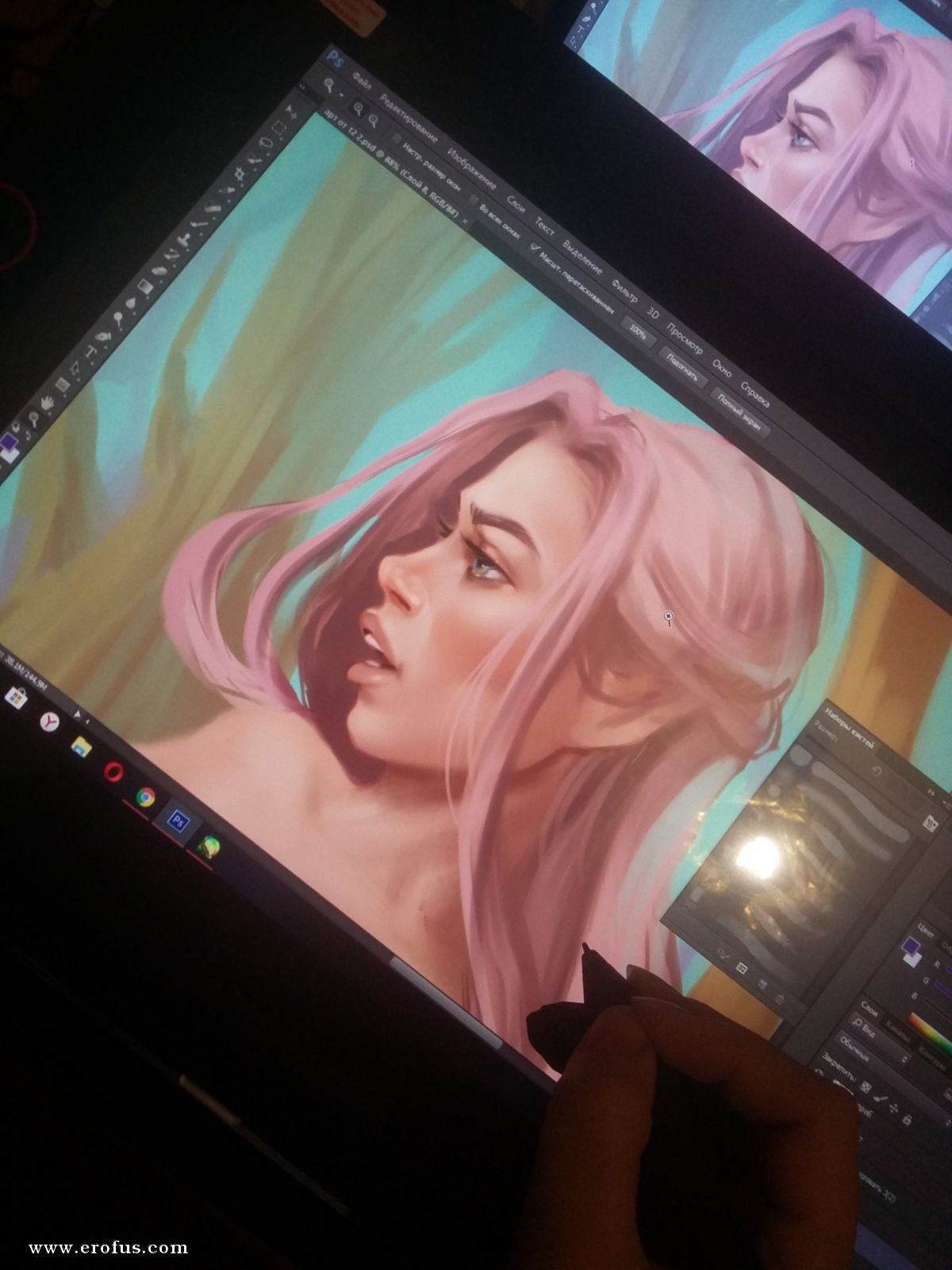The image size is (952, 1270).
Task: Click the toolbar foreground purple color swatch
Action: point(9,441)
